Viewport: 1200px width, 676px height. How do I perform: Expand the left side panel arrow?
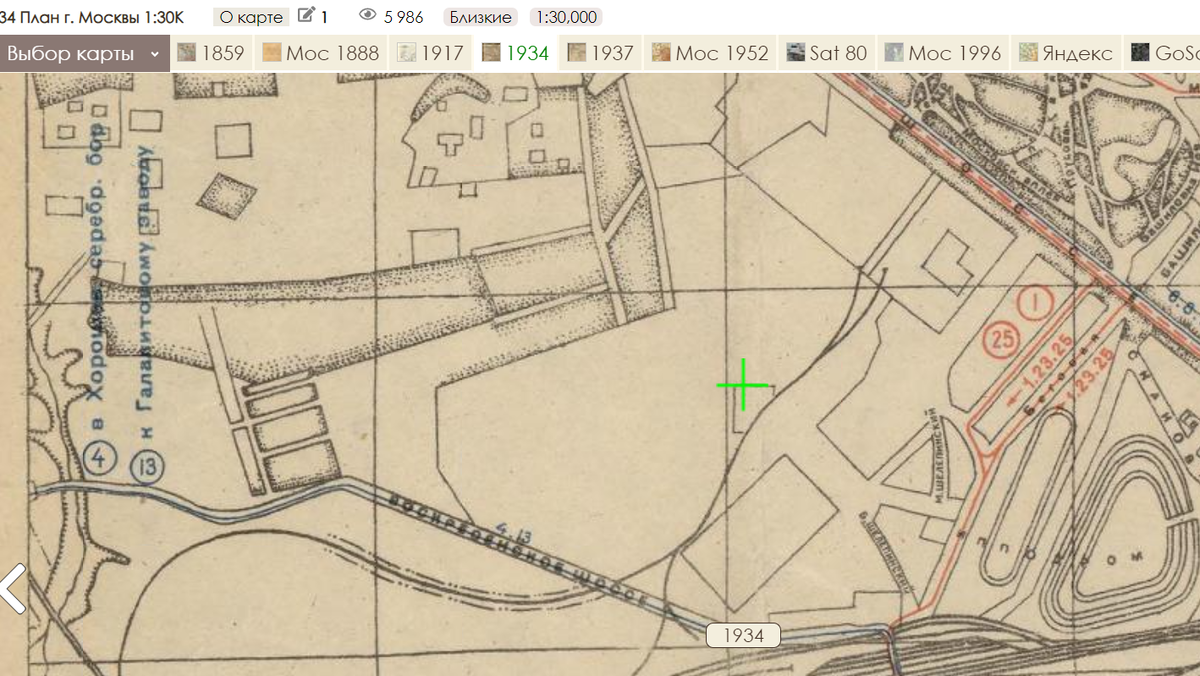coord(12,588)
